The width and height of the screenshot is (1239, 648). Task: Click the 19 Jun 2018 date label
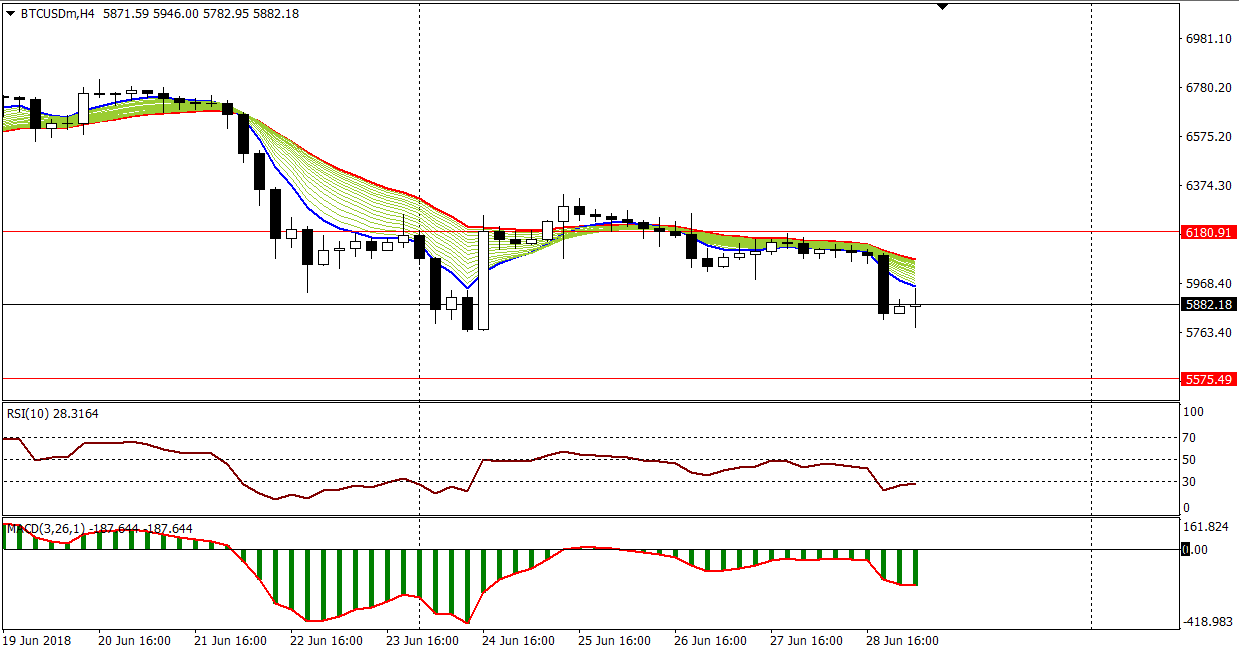[x=36, y=640]
